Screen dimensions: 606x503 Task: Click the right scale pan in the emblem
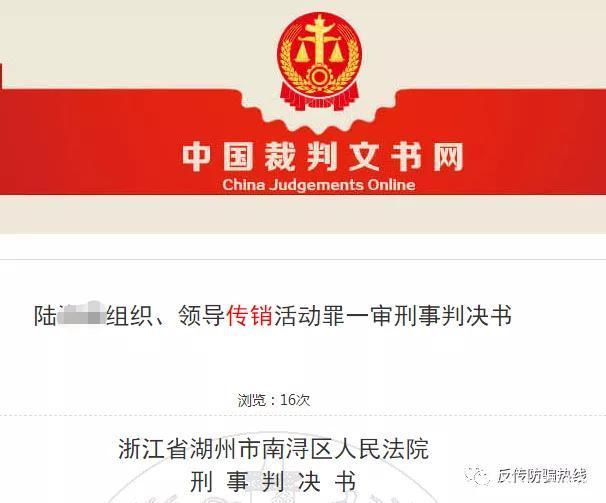(x=336, y=53)
